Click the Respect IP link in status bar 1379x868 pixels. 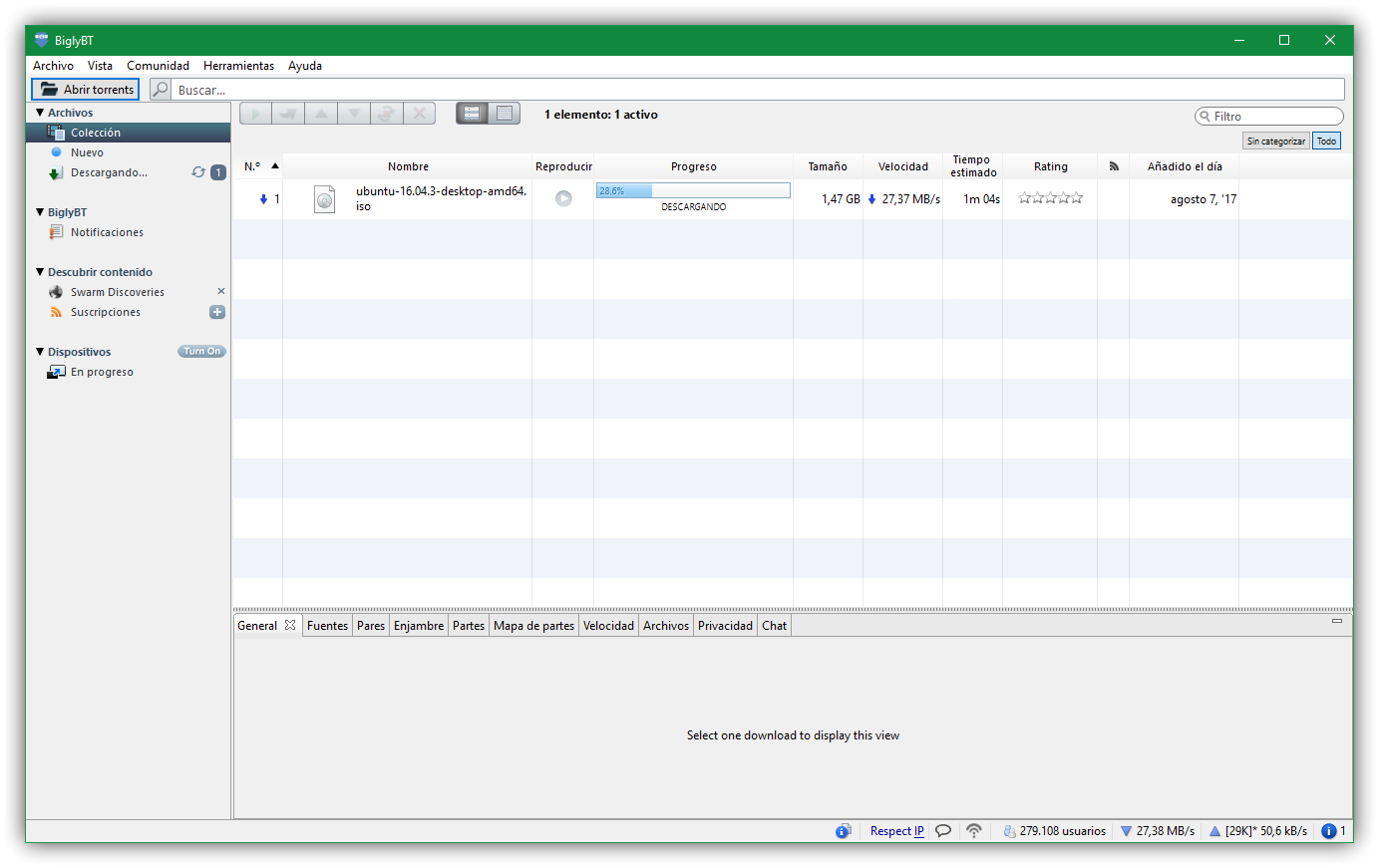[x=896, y=831]
